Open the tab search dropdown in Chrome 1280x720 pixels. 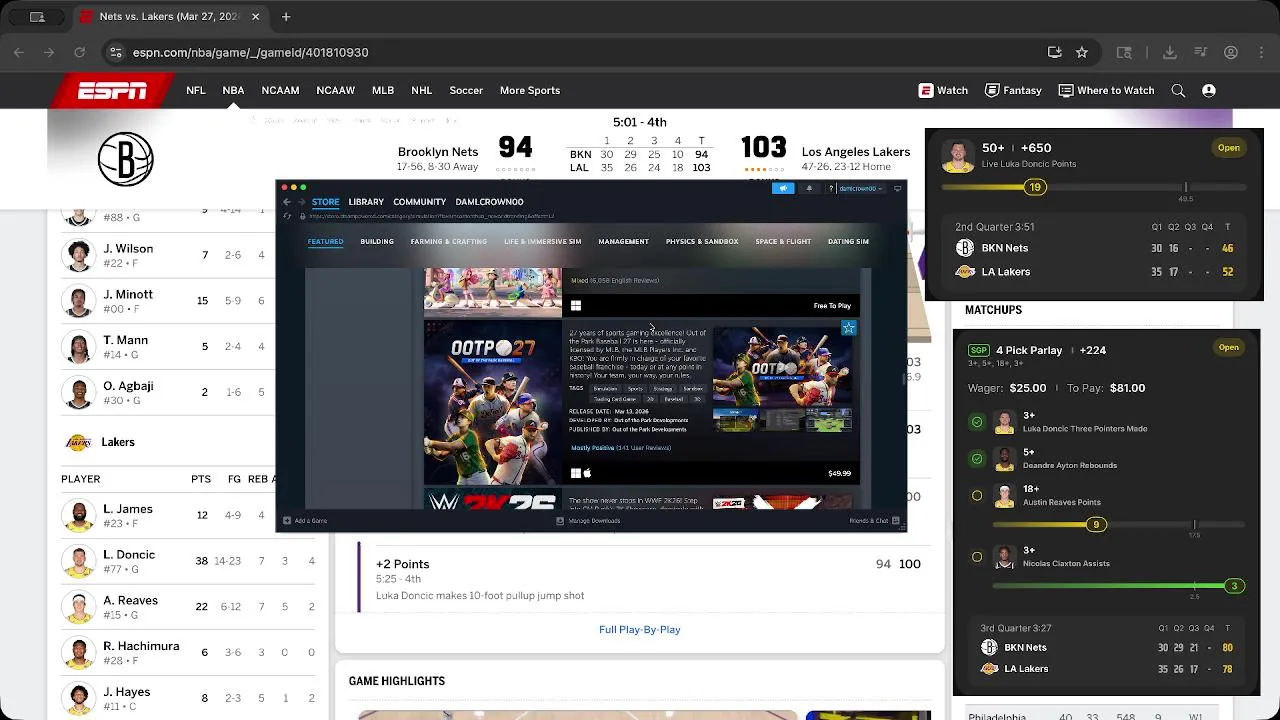point(37,16)
